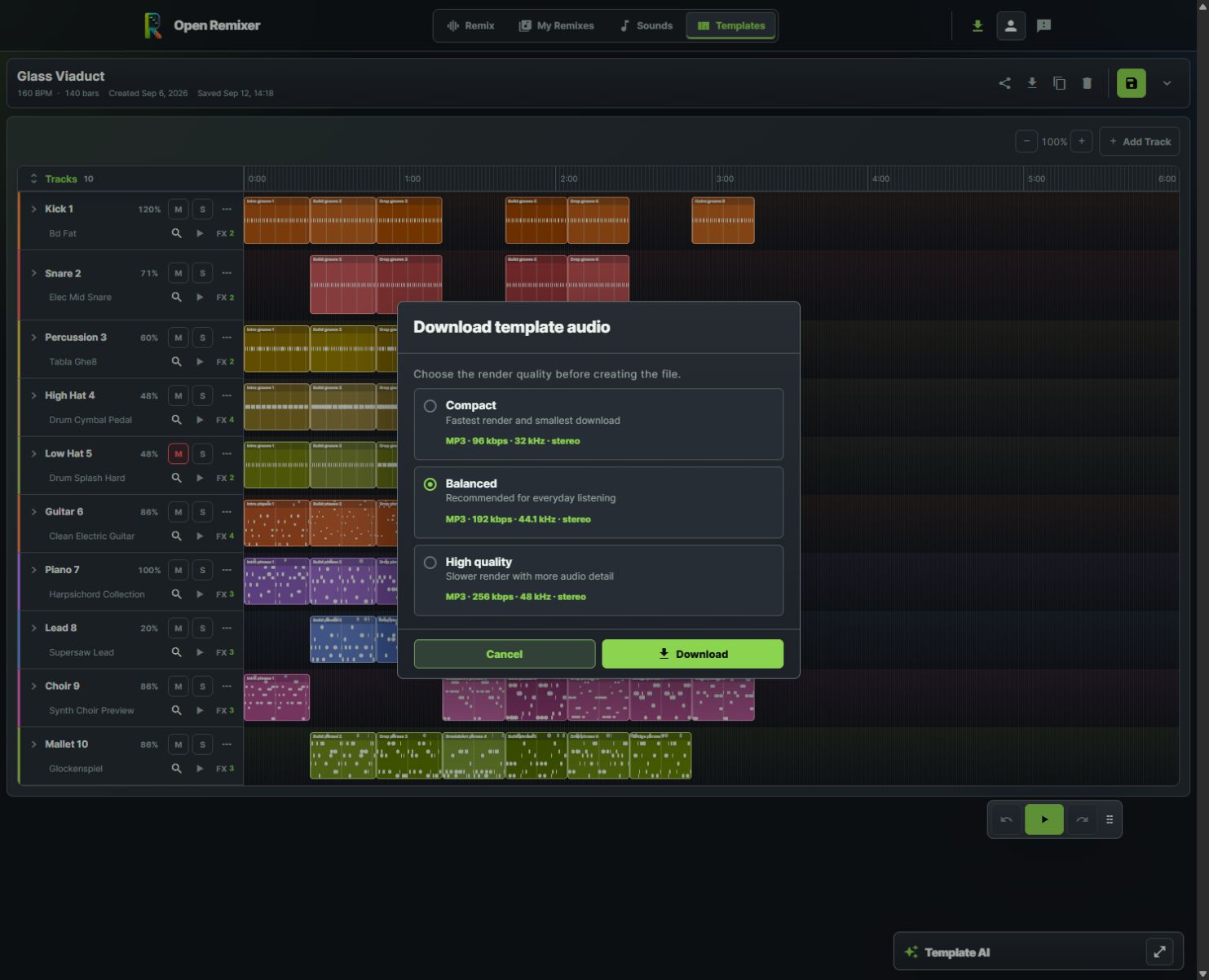Viewport: 1209px width, 980px height.
Task: Open the user account icon
Action: 1010,25
